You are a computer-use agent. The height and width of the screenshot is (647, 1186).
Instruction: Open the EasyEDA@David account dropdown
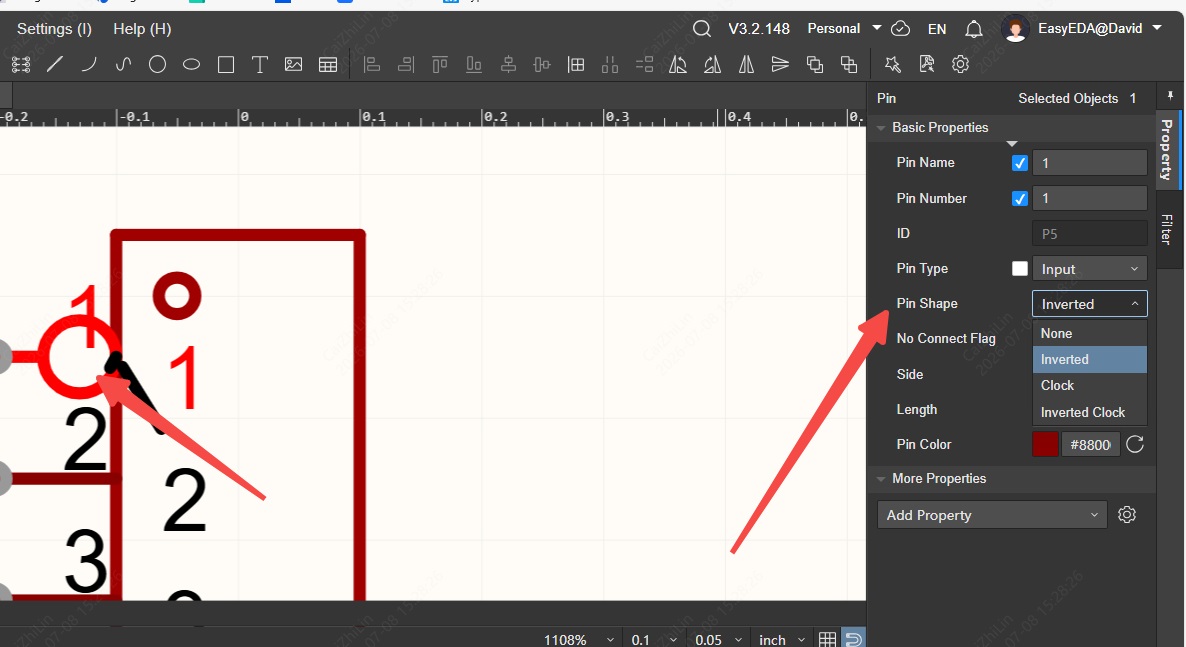[x=1100, y=28]
